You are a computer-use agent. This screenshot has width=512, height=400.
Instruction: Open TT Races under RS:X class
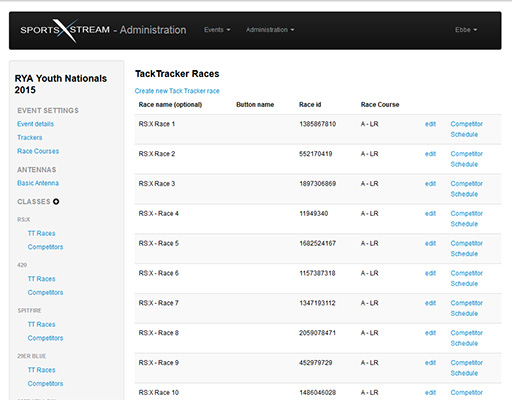tap(41, 233)
